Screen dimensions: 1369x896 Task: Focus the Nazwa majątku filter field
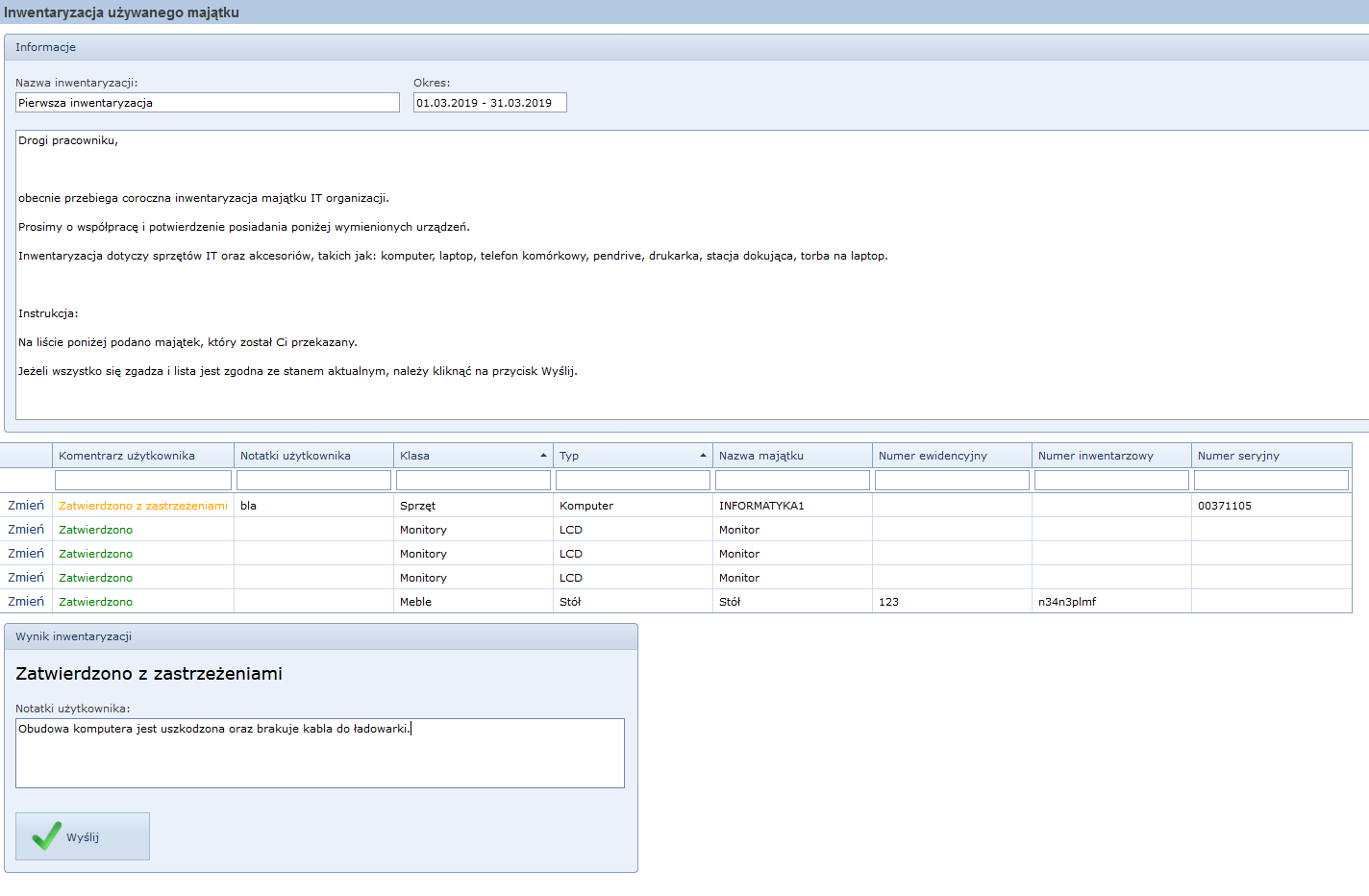click(x=793, y=480)
